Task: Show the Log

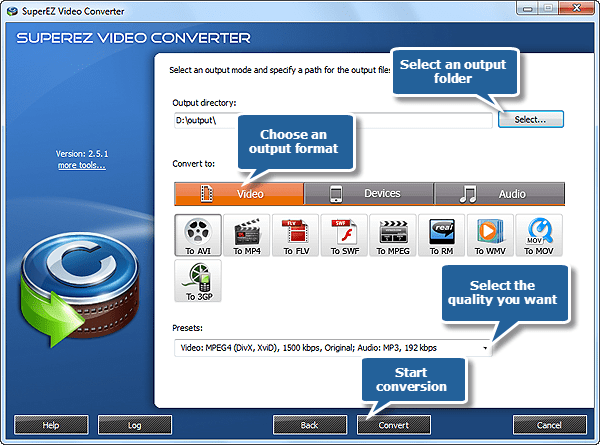Action: pos(135,425)
